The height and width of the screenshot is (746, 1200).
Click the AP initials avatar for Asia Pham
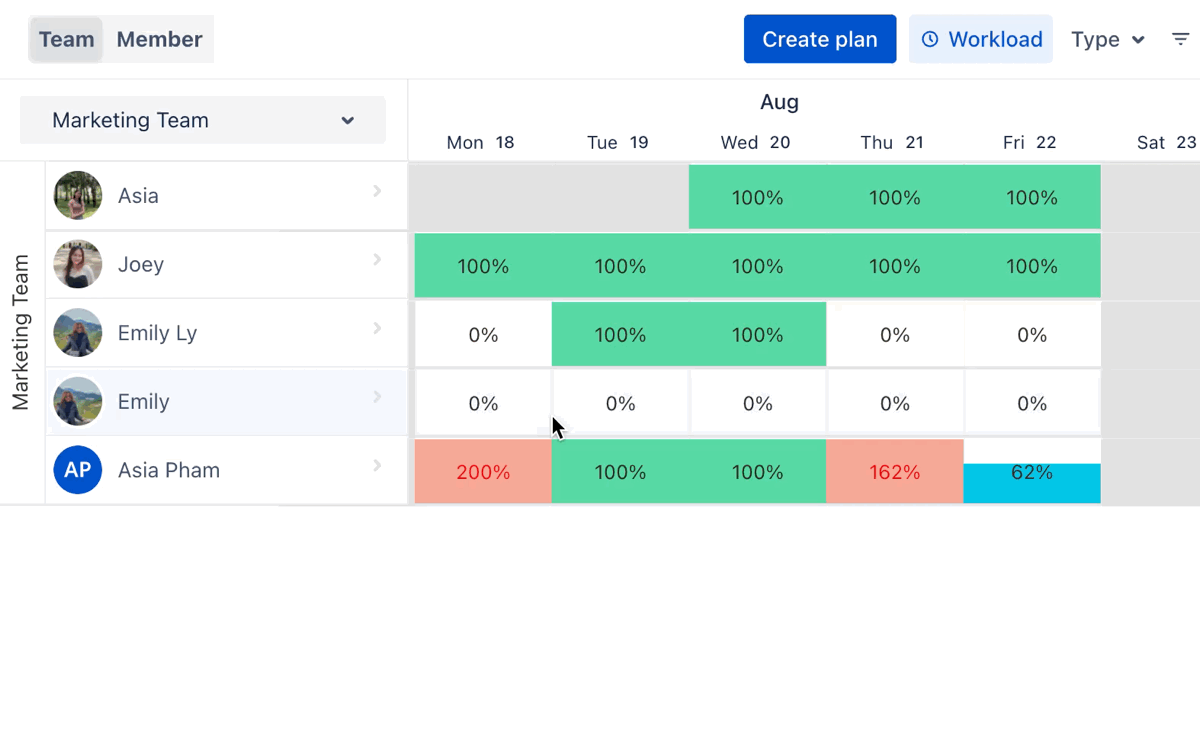coord(78,470)
